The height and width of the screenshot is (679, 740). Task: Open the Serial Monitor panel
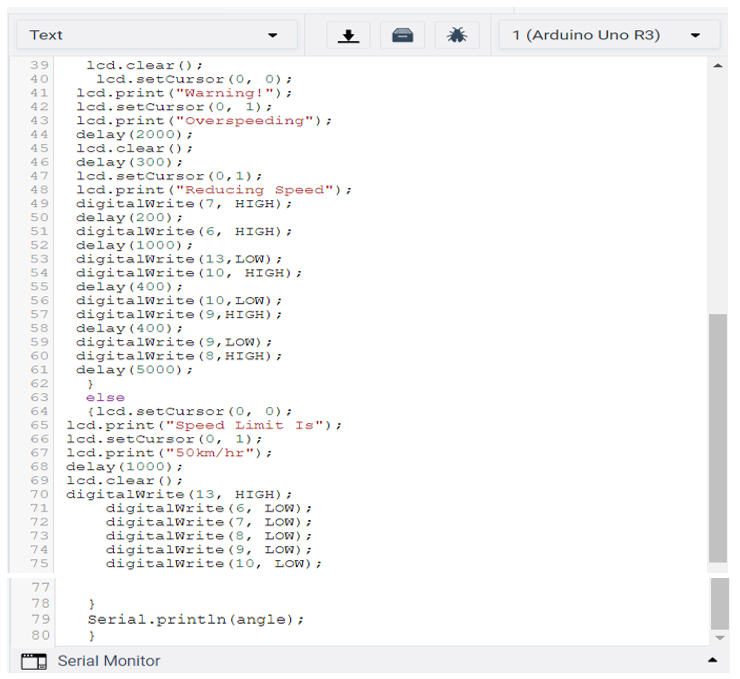point(109,661)
